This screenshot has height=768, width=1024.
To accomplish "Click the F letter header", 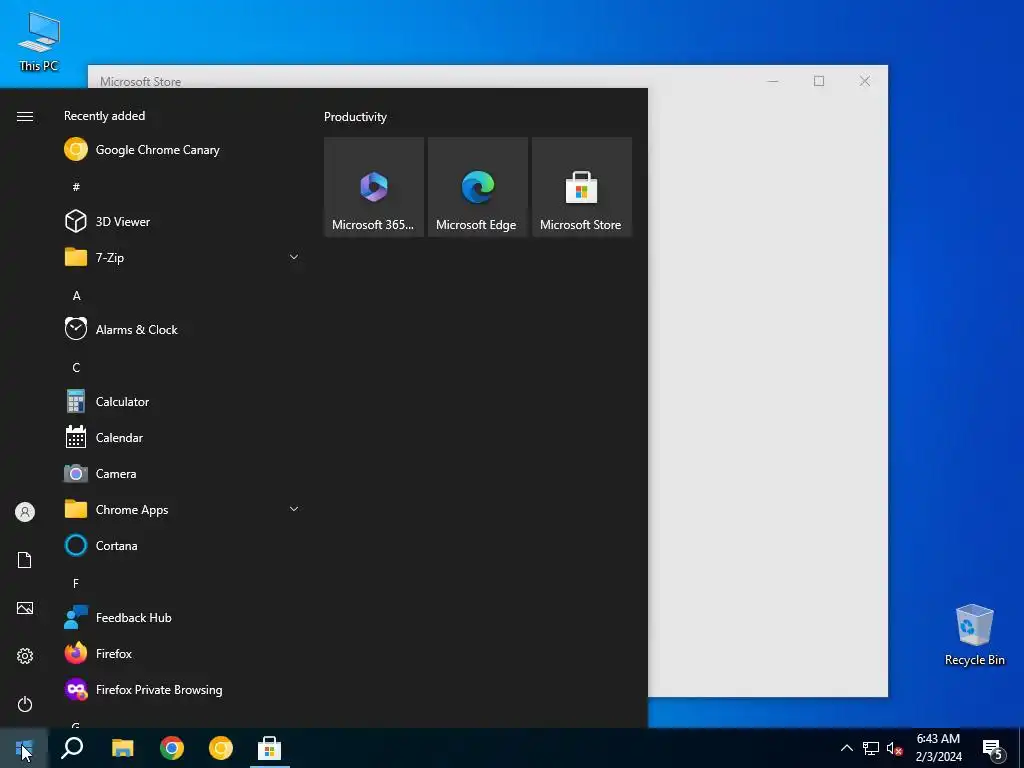I will coord(76,583).
